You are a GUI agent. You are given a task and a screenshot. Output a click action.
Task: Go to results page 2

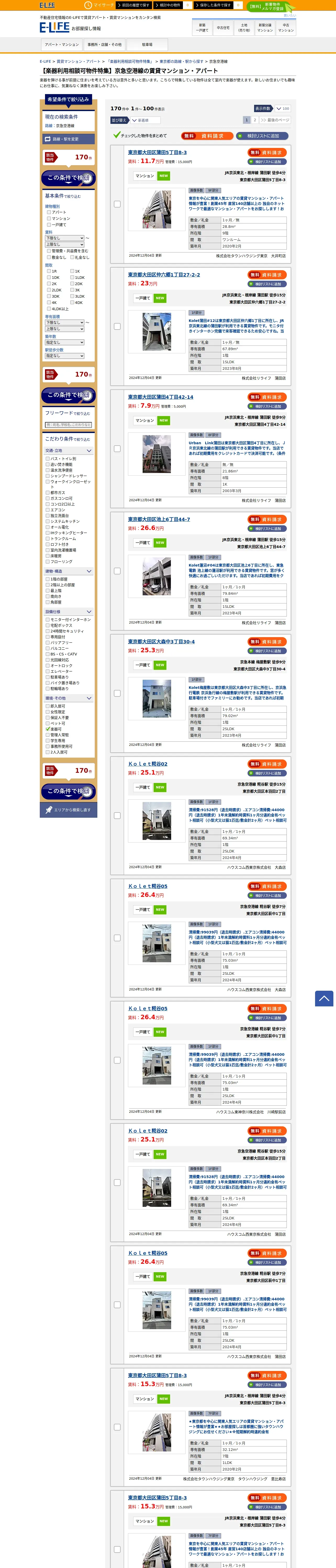tap(255, 120)
